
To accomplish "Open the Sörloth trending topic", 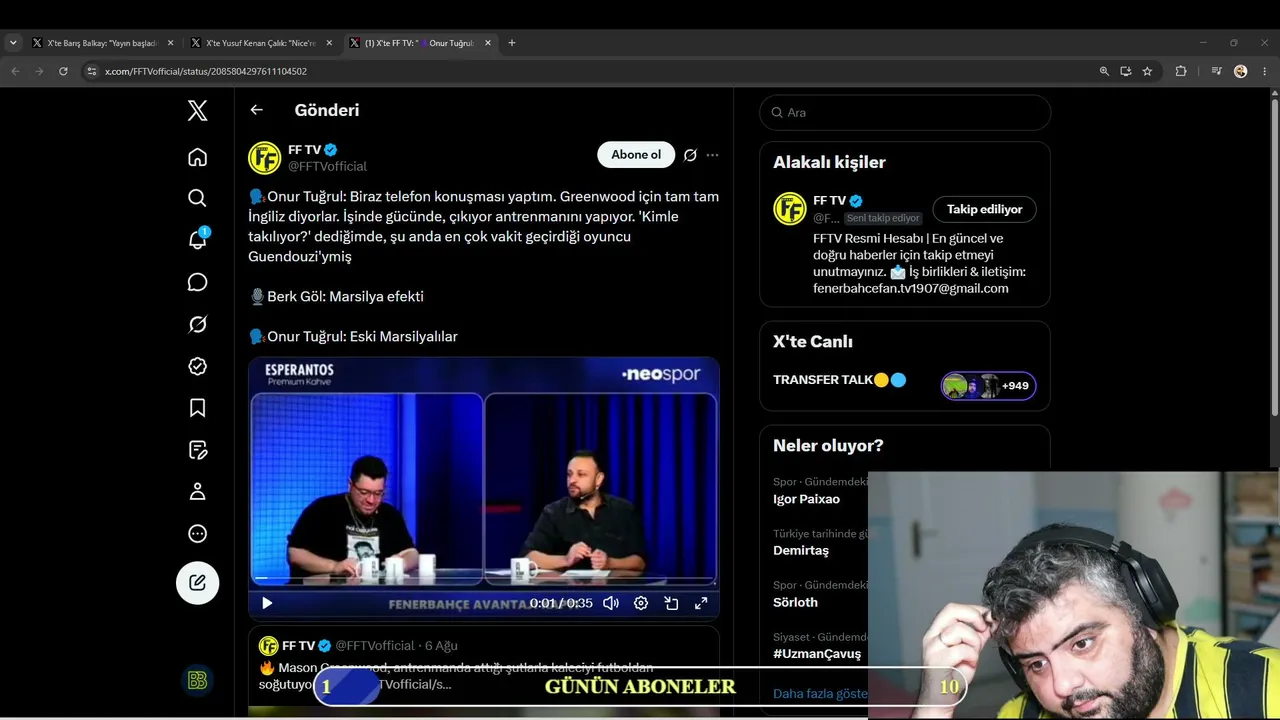I will 795,602.
